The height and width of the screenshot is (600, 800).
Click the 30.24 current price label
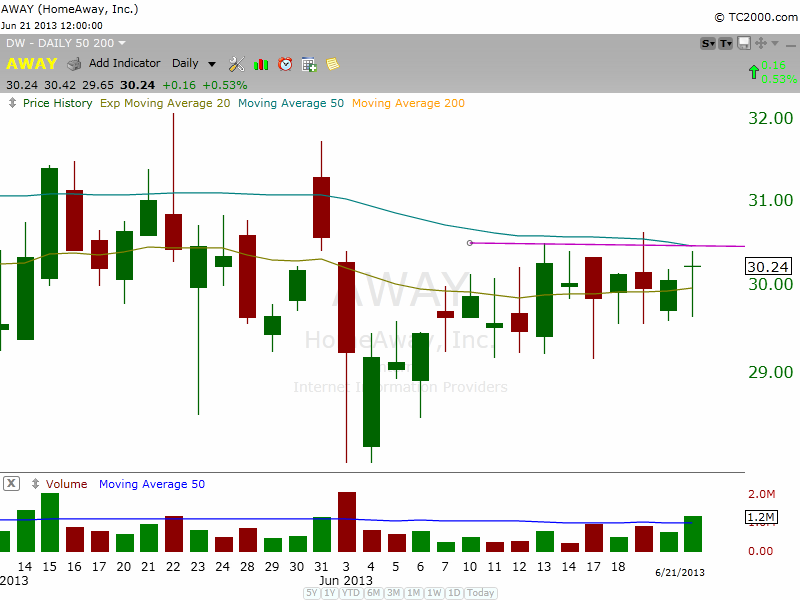[x=768, y=267]
